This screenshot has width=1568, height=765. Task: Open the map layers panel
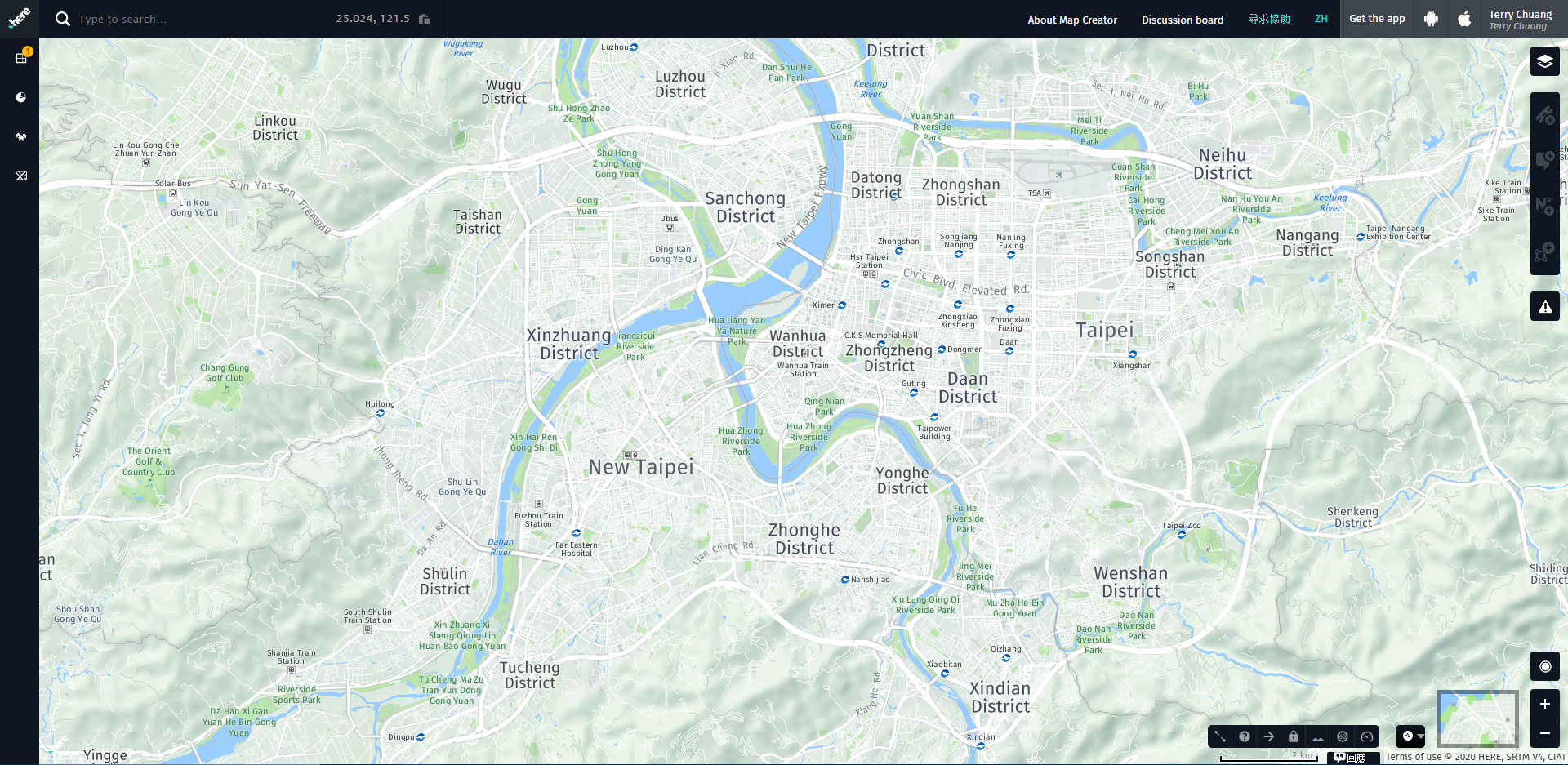(x=1544, y=61)
